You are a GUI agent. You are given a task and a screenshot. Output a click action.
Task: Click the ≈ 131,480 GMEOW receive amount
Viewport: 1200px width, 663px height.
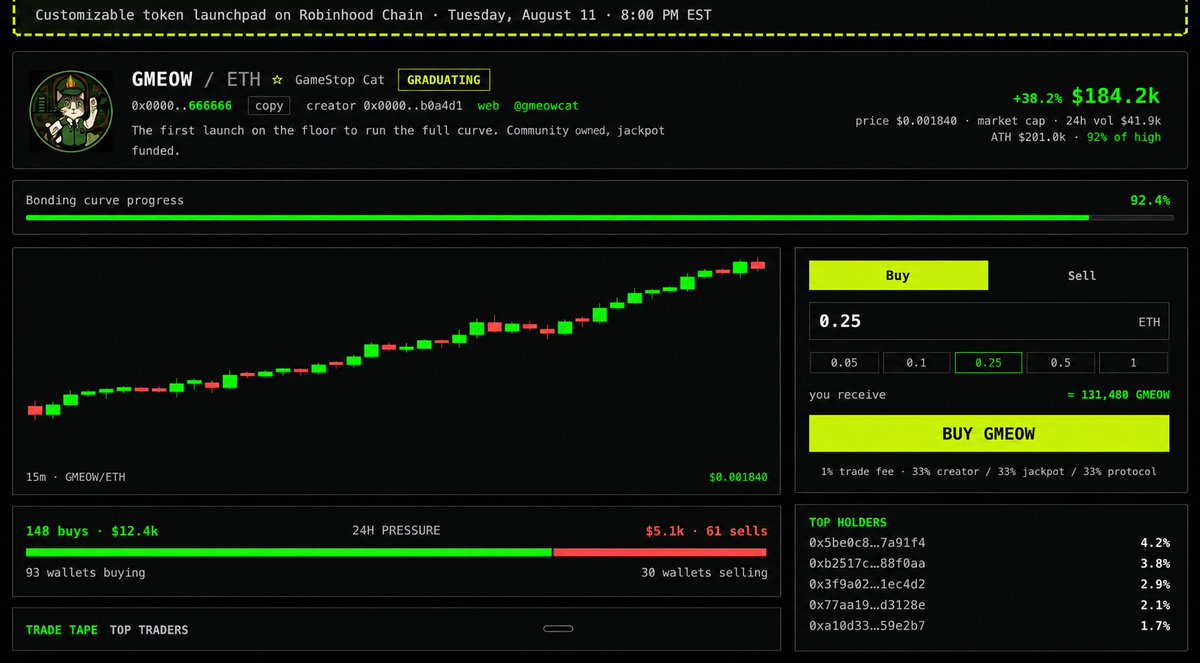click(x=1118, y=395)
